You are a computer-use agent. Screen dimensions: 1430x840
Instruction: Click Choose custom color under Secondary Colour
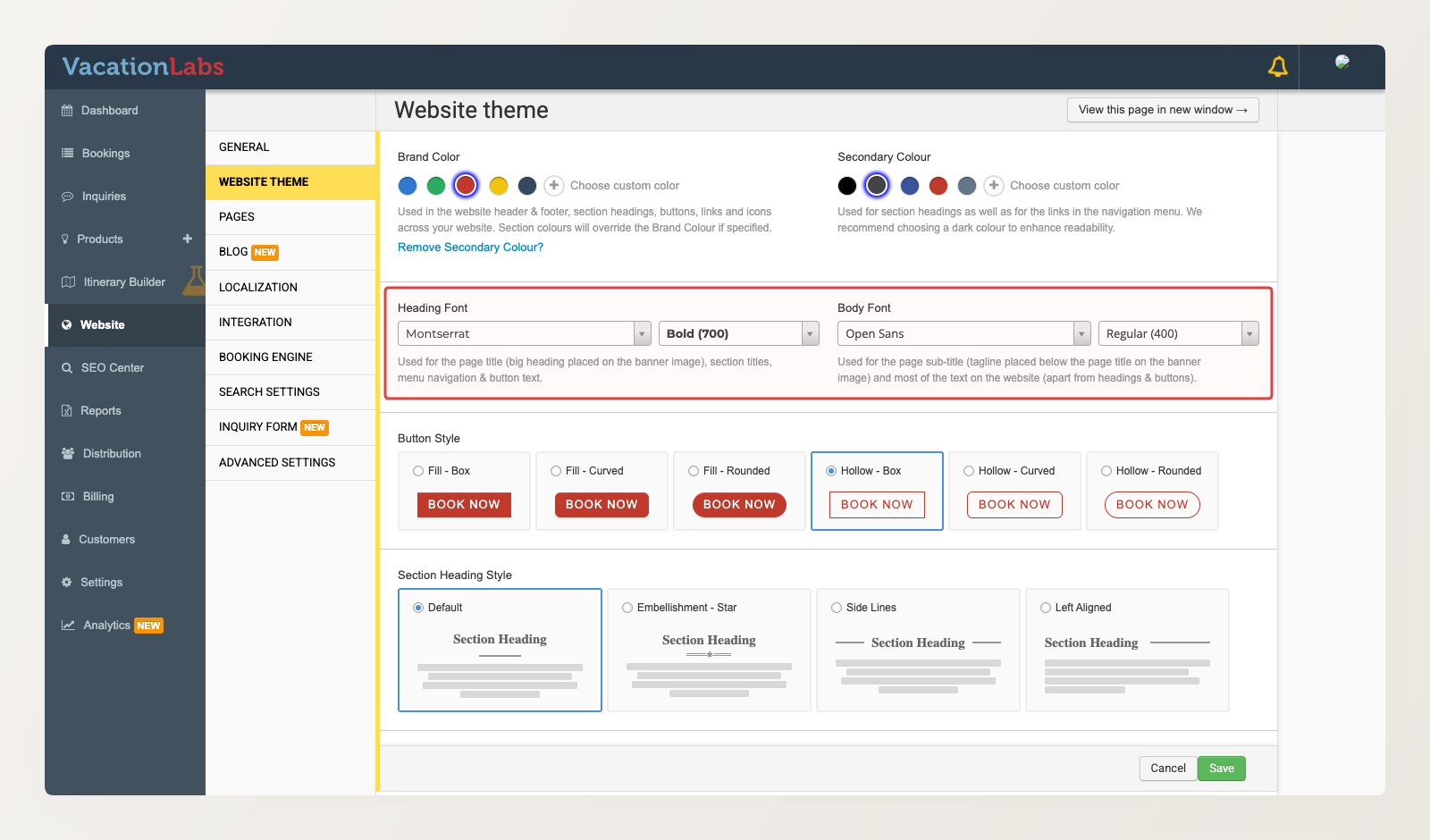(x=1064, y=186)
